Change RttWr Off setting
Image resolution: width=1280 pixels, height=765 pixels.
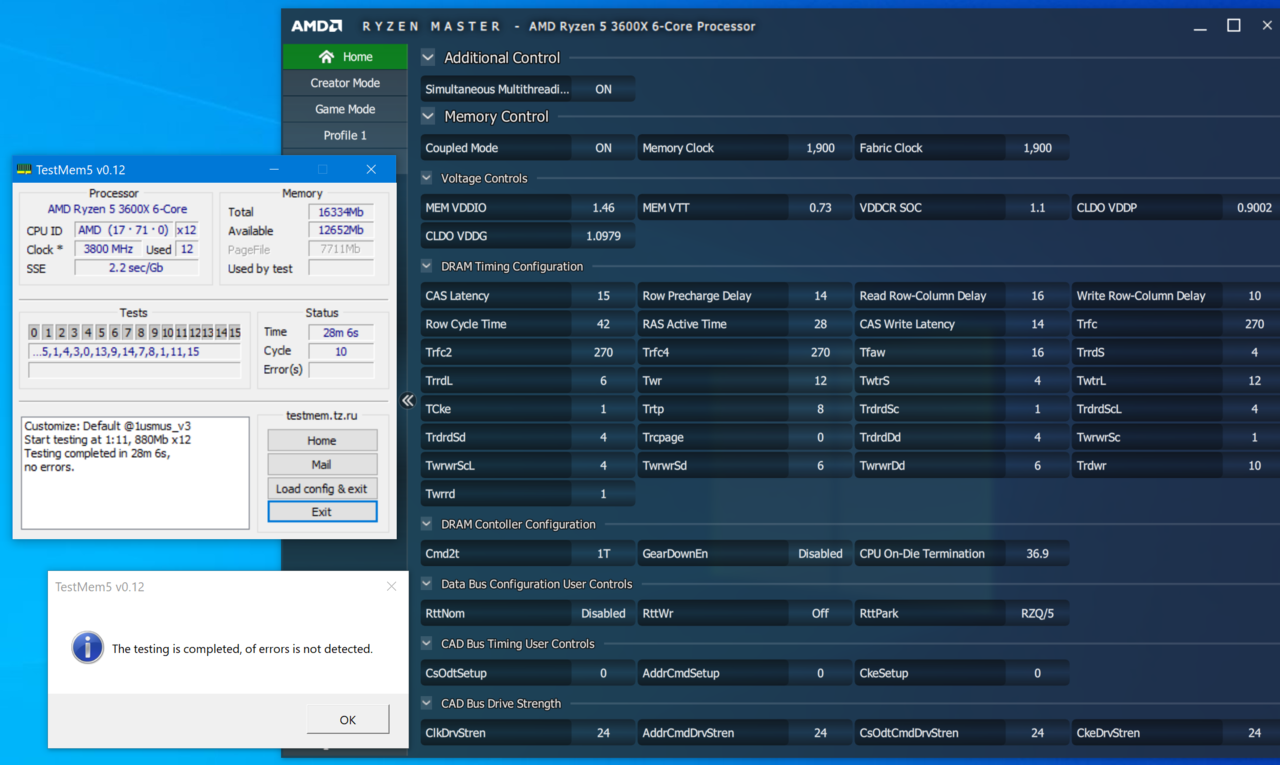click(x=820, y=614)
